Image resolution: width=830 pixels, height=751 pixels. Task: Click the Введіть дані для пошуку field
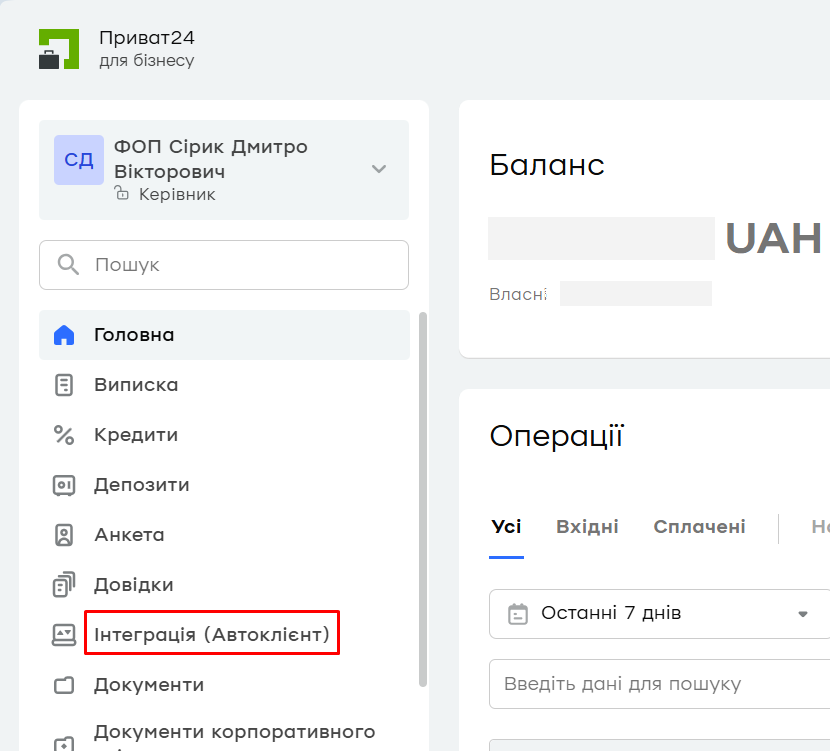click(x=660, y=684)
